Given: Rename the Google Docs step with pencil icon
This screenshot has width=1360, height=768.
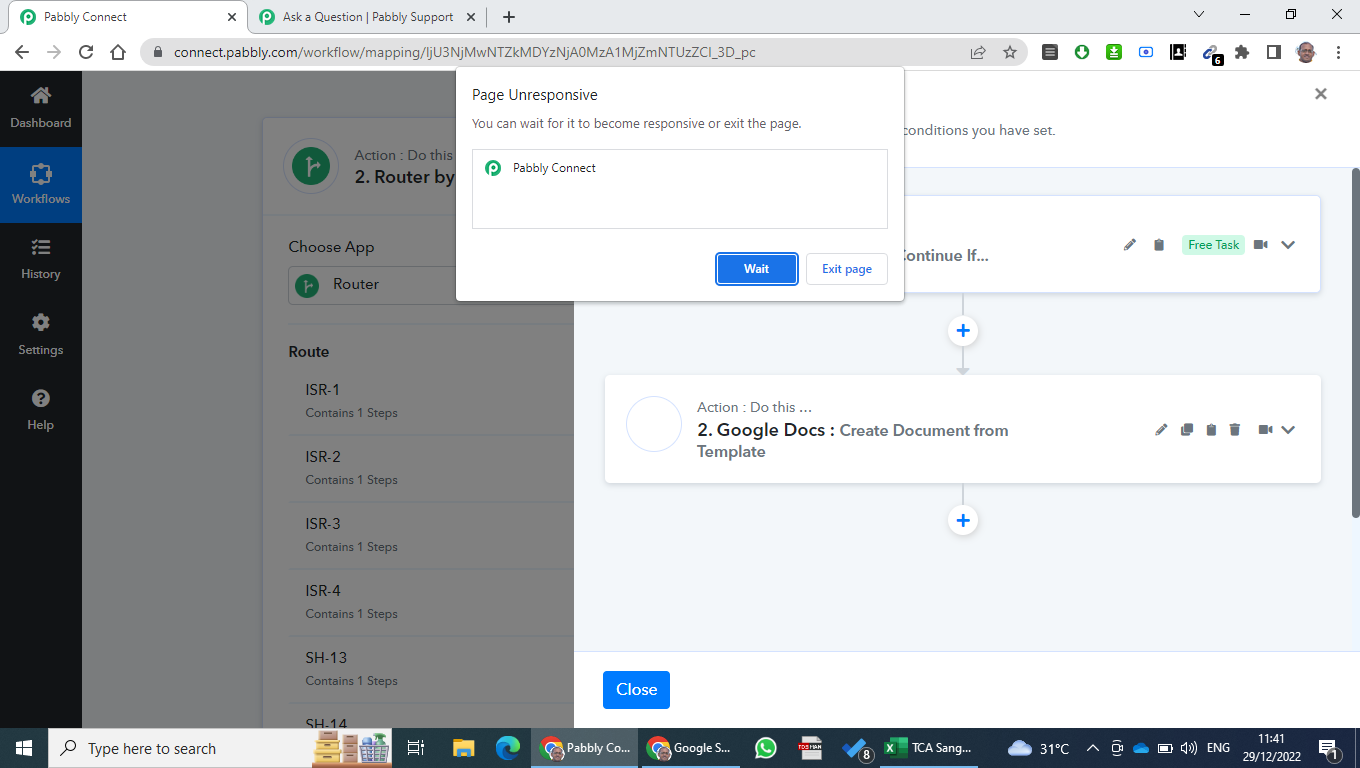Looking at the screenshot, I should pyautogui.click(x=1161, y=430).
